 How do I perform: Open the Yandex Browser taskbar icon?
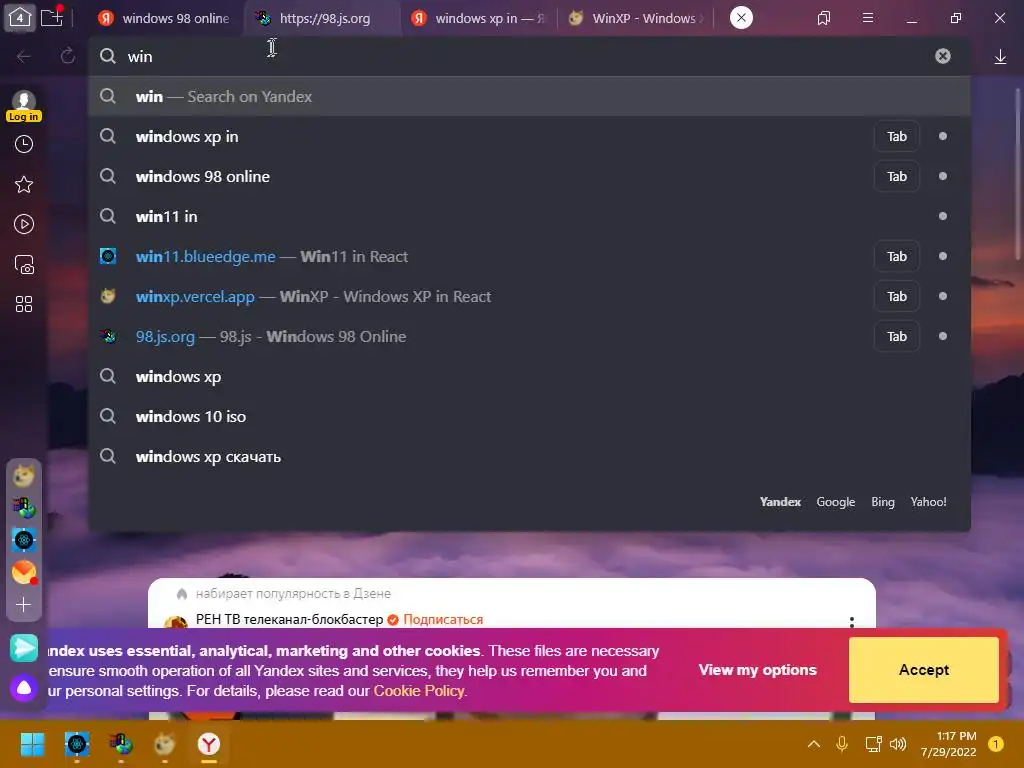(209, 744)
